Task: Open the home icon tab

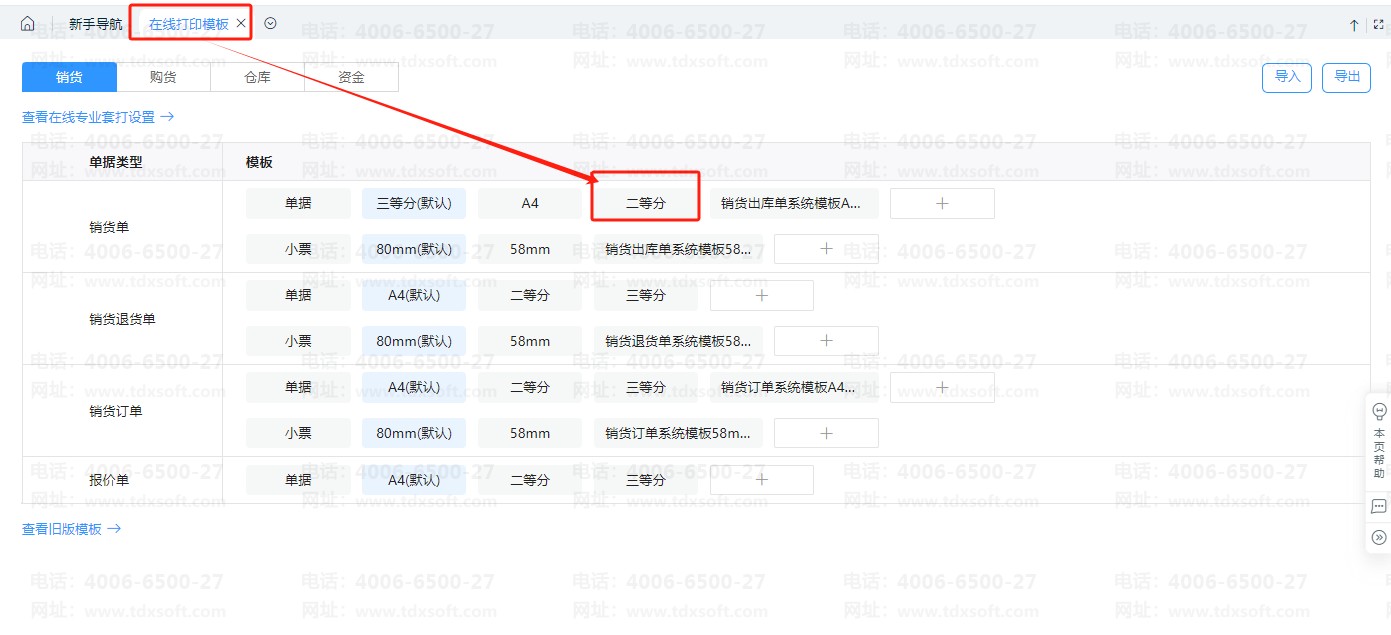Action: tap(27, 23)
